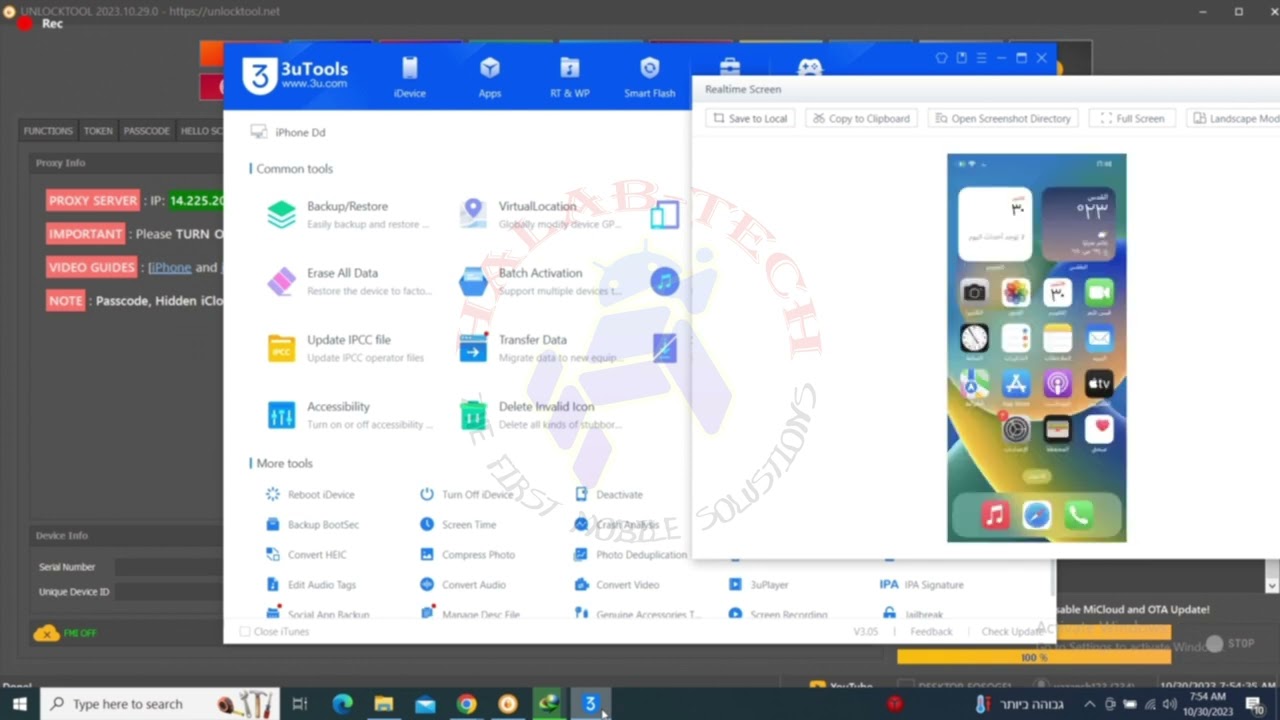Open the Toolbox briefcase tab

pyautogui.click(x=730, y=67)
